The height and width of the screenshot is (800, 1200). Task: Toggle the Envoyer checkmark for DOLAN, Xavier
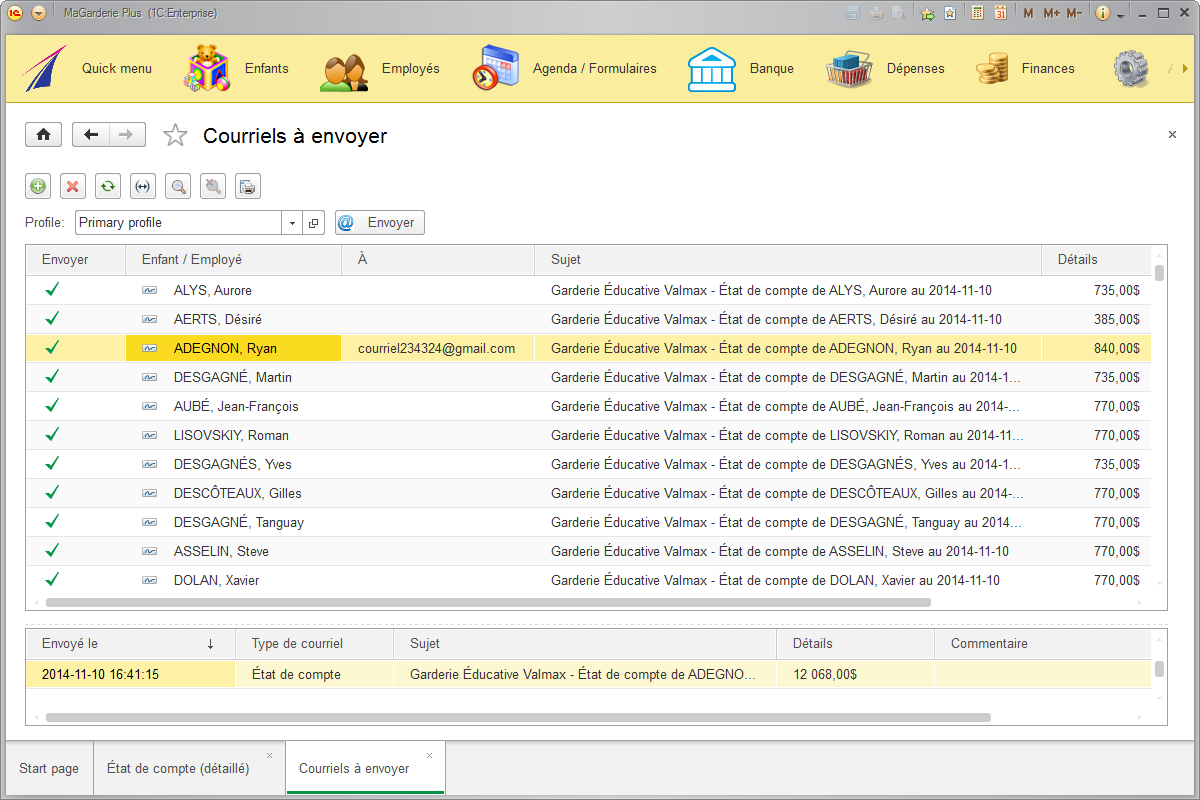(x=52, y=580)
